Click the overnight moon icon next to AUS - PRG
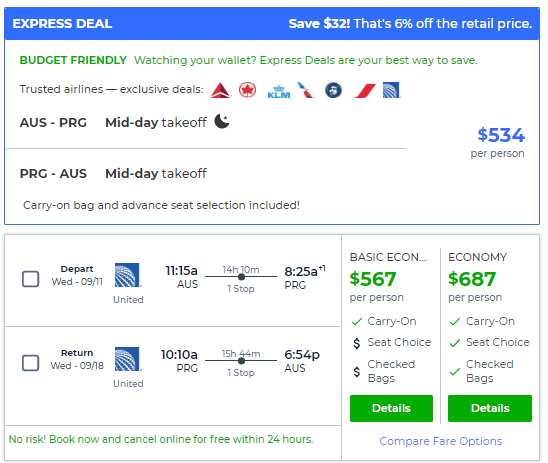 [222, 121]
